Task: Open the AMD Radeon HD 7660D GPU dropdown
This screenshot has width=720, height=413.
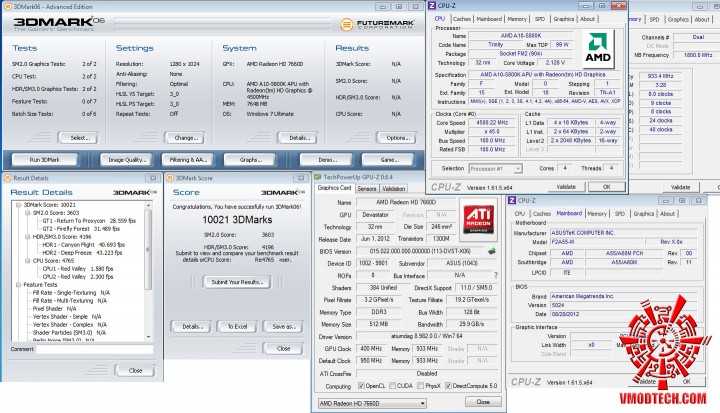Action: [x=372, y=403]
